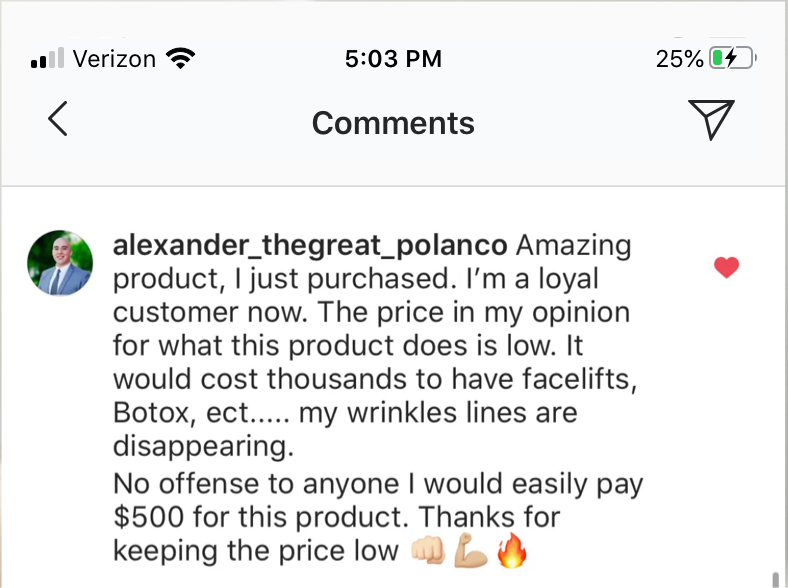The width and height of the screenshot is (788, 588).
Task: Tap the fire emoji in comment
Action: (x=511, y=551)
